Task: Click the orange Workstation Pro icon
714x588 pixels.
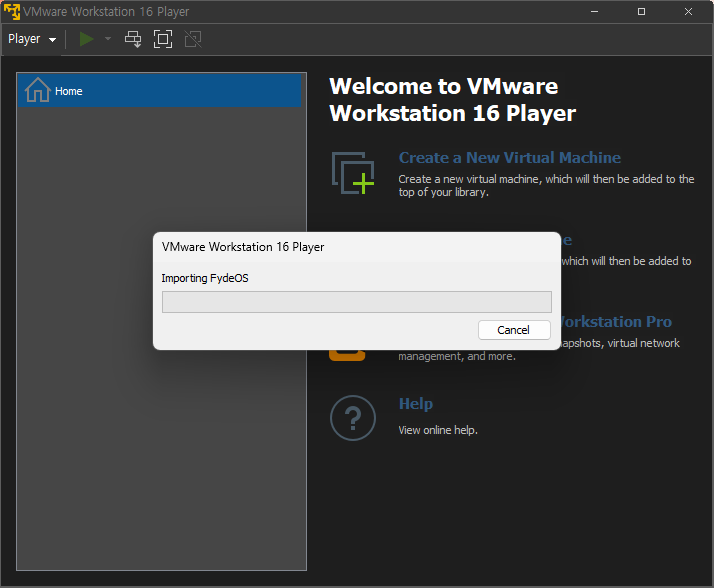Action: pos(347,354)
